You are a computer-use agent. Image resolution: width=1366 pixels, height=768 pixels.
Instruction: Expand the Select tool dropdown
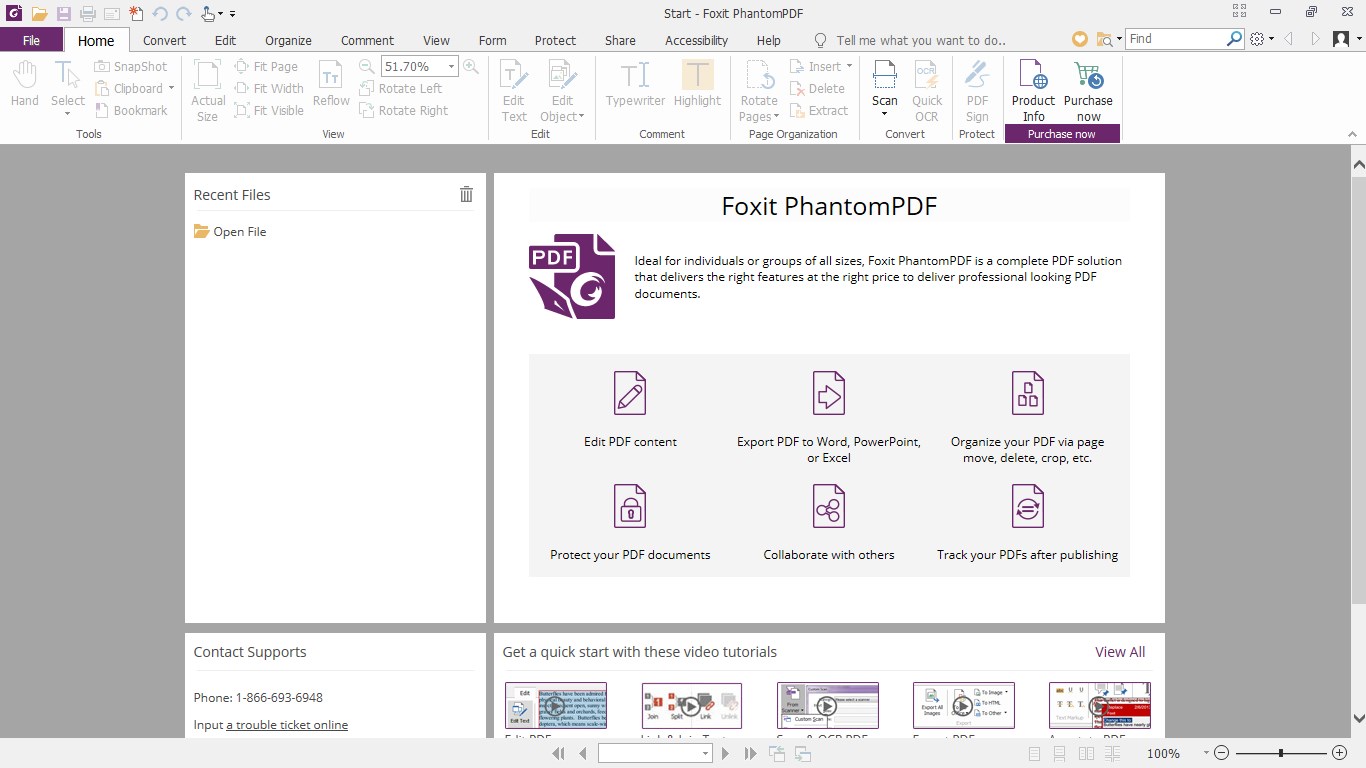(68, 114)
